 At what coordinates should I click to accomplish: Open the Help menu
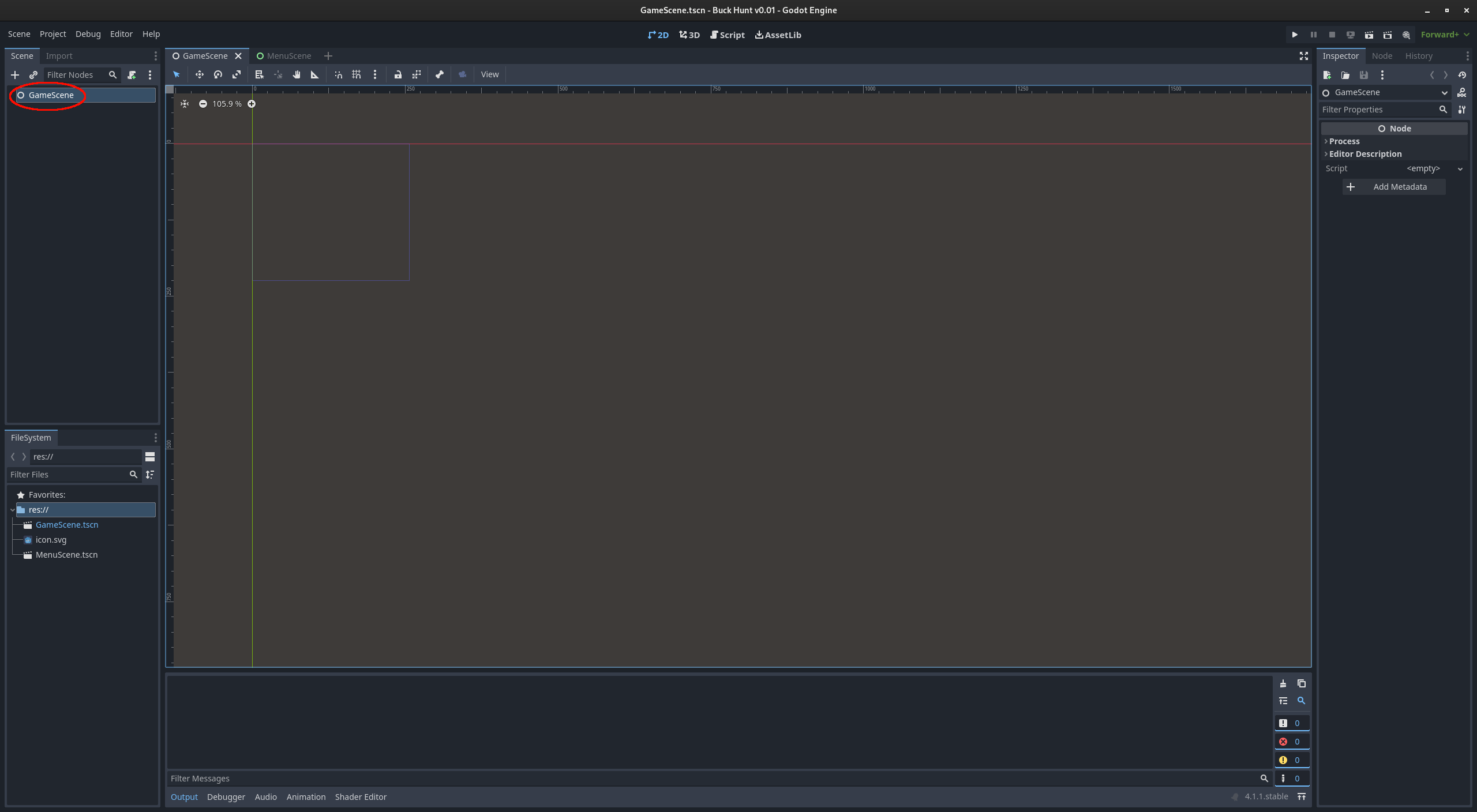pyautogui.click(x=151, y=34)
